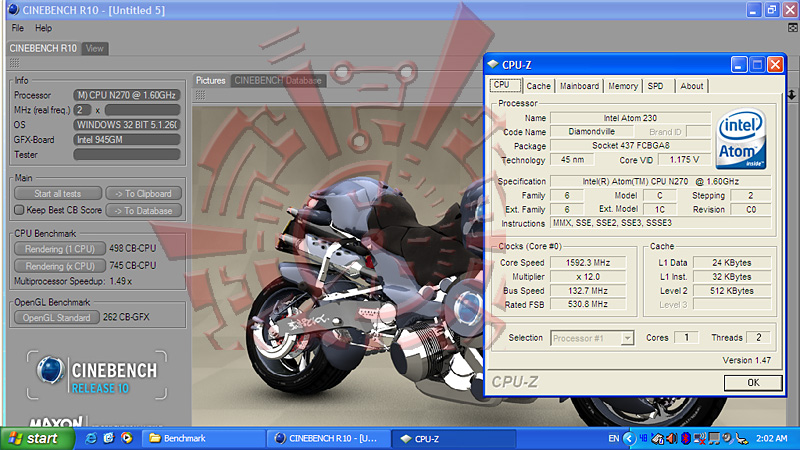Click the Instructions field listing MMX, SSE
Image resolution: width=800 pixels, height=450 pixels.
click(661, 223)
